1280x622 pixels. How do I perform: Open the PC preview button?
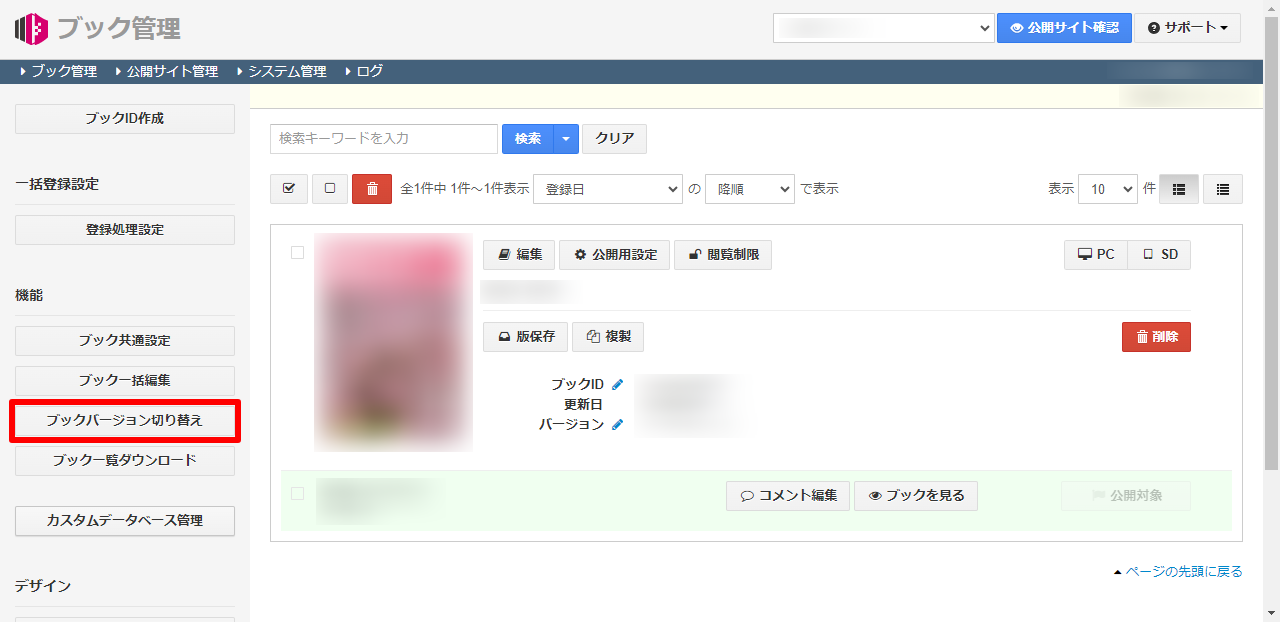click(x=1096, y=255)
